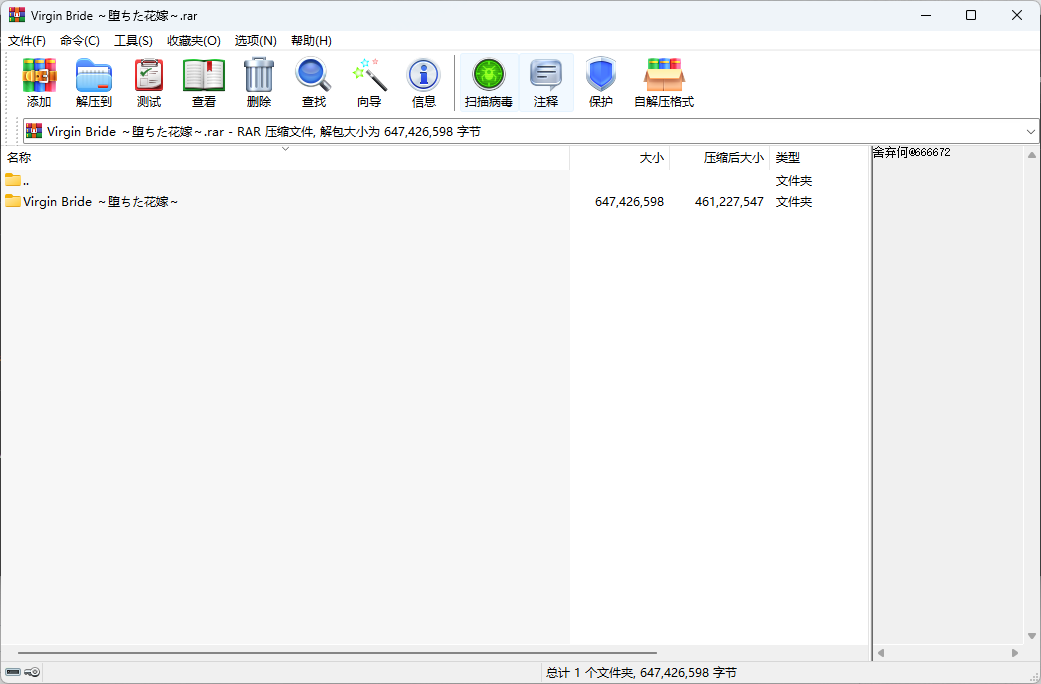Click the comment pane's down scroll arrow
Image resolution: width=1041 pixels, height=684 pixels.
[x=1031, y=636]
